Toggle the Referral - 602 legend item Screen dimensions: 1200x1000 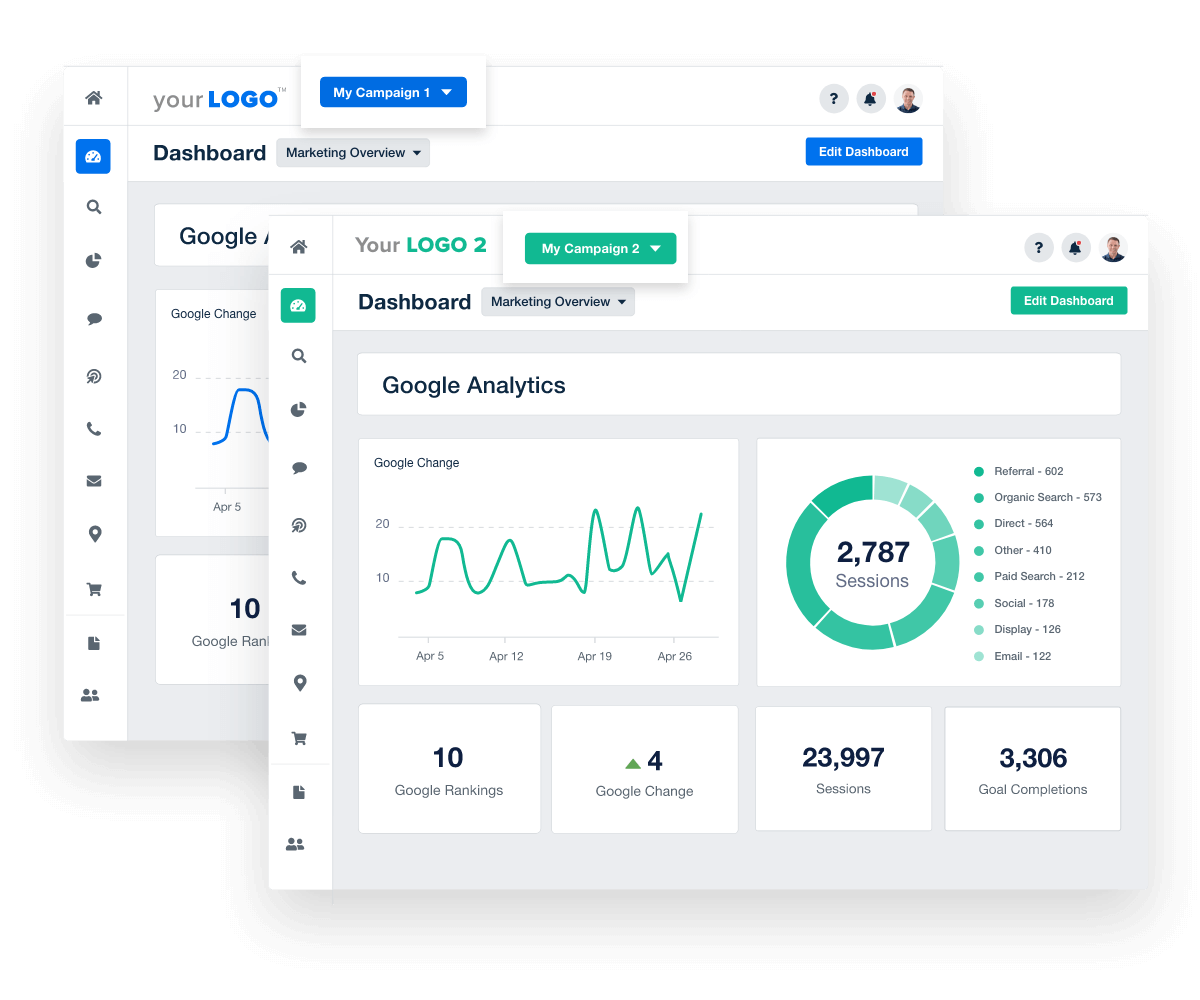point(1028,471)
